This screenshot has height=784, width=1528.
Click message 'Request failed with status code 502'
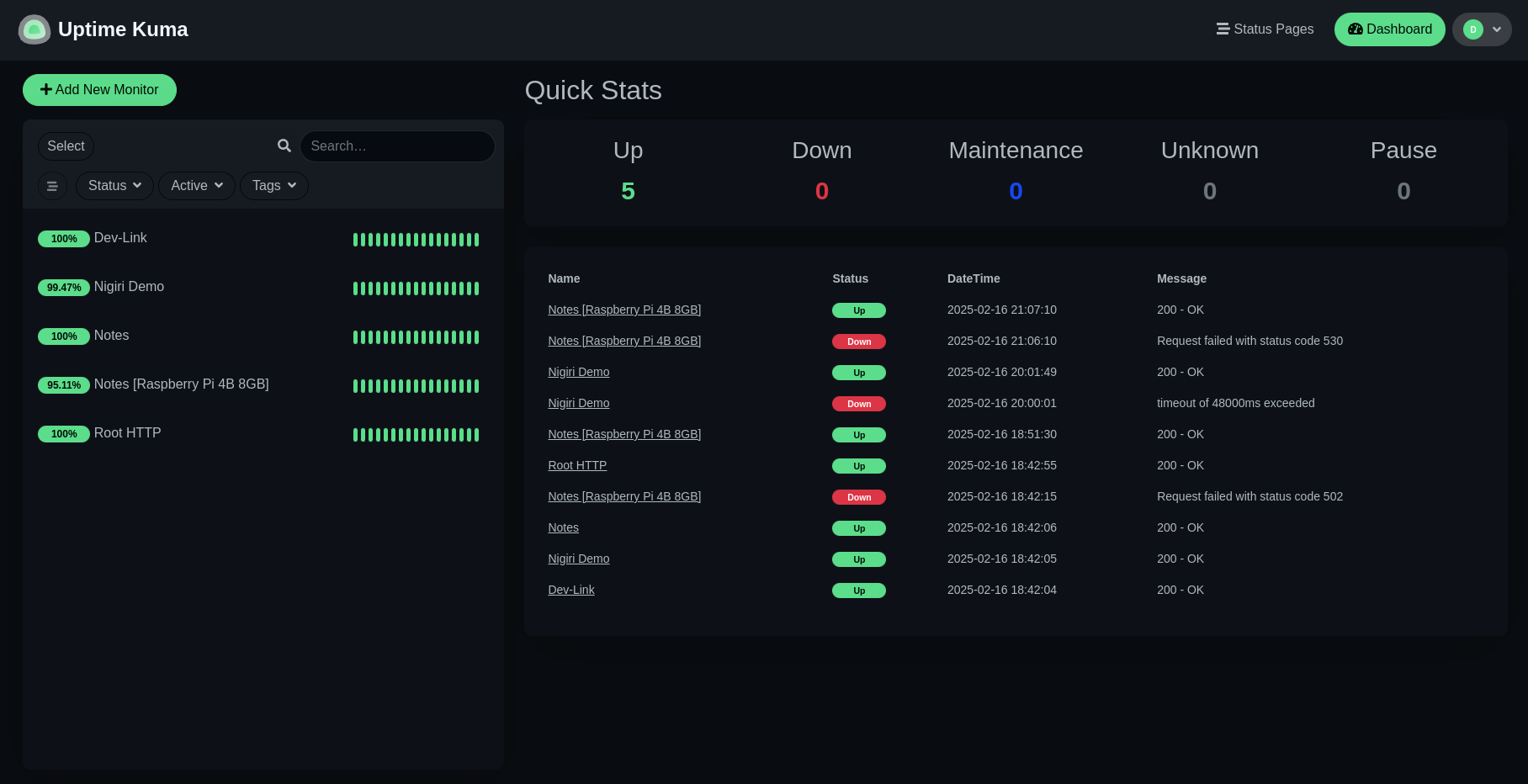(1249, 496)
